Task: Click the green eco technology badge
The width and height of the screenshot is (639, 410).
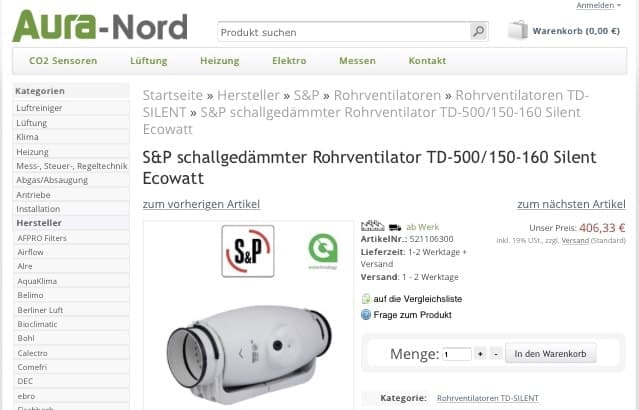Action: (322, 250)
